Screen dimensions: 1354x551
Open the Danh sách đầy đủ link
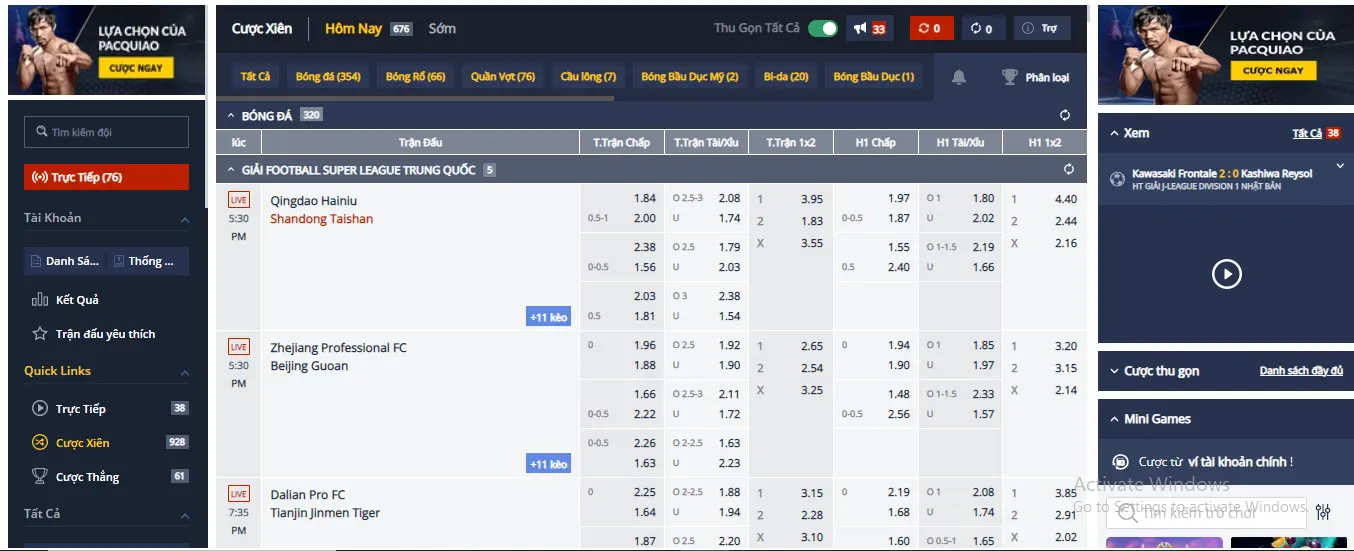pos(1300,371)
